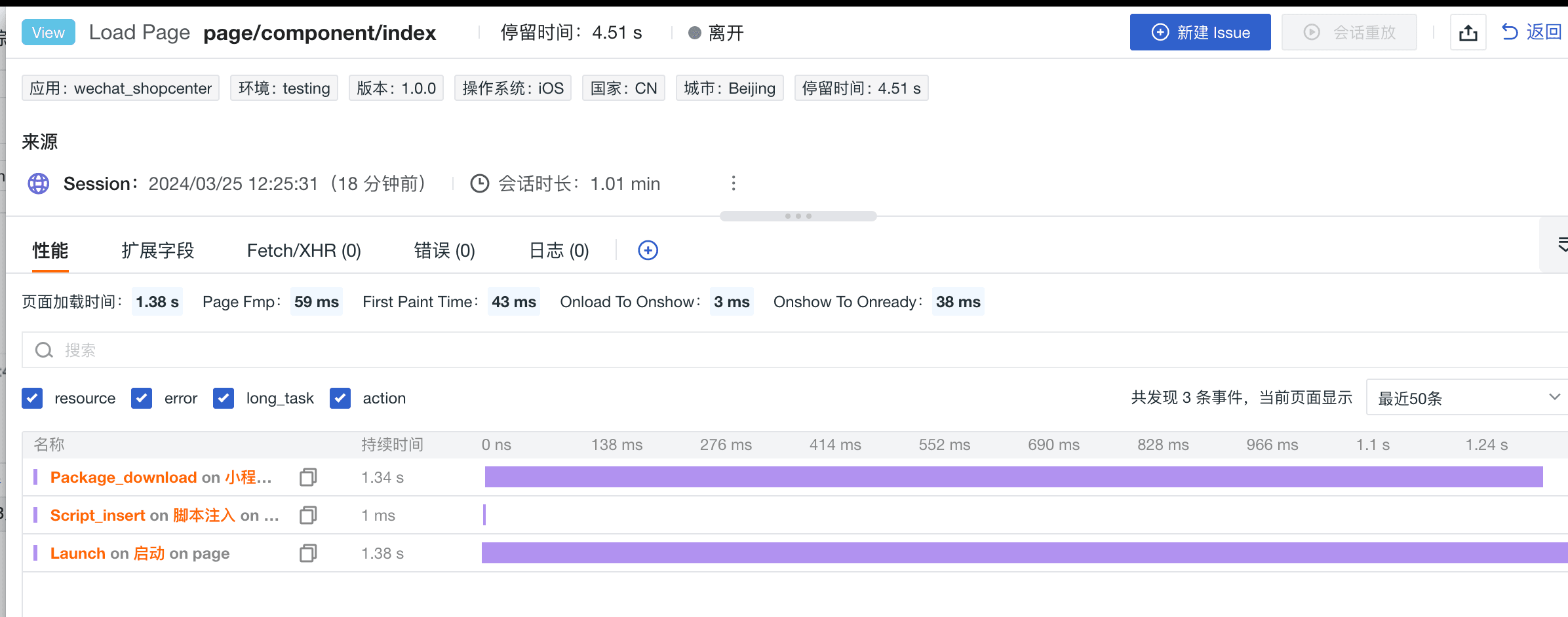Image resolution: width=1568 pixels, height=617 pixels.
Task: Click the First Paint Time 43 ms value
Action: click(x=514, y=302)
